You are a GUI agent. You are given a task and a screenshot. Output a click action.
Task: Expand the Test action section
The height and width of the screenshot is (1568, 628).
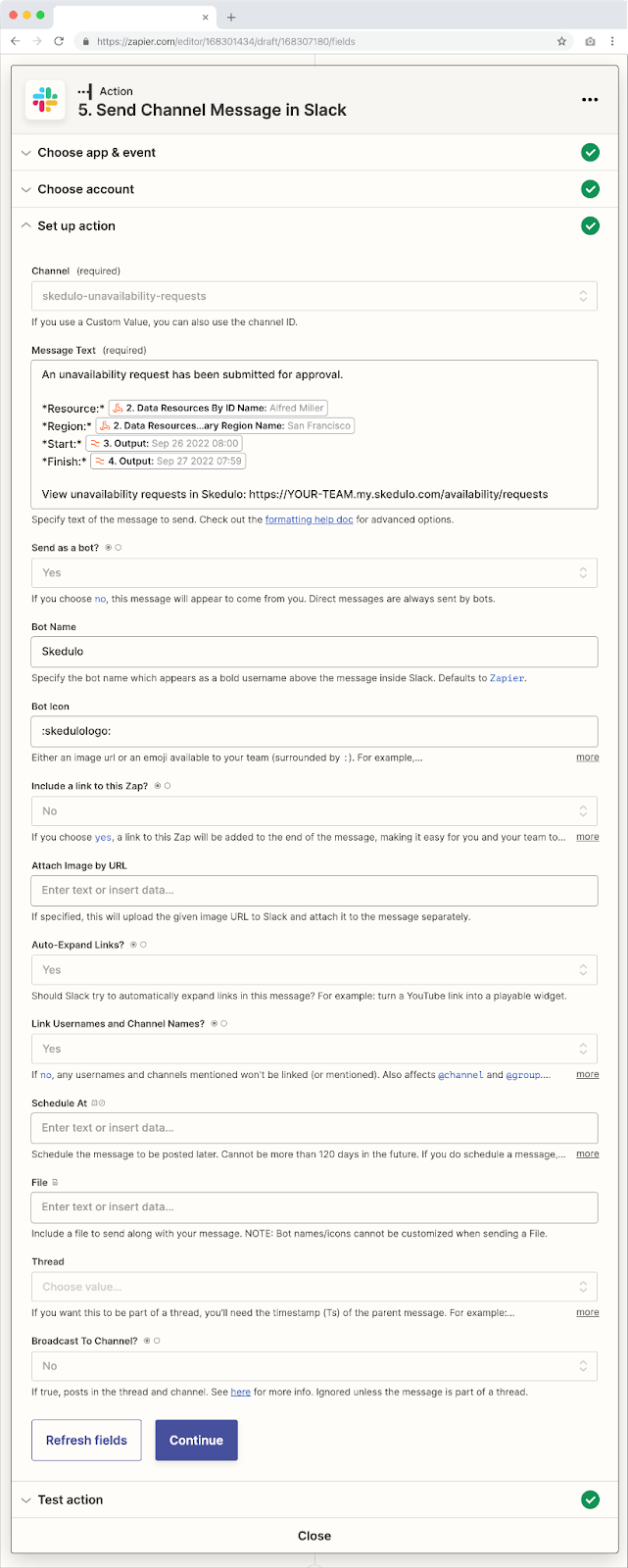[314, 1499]
